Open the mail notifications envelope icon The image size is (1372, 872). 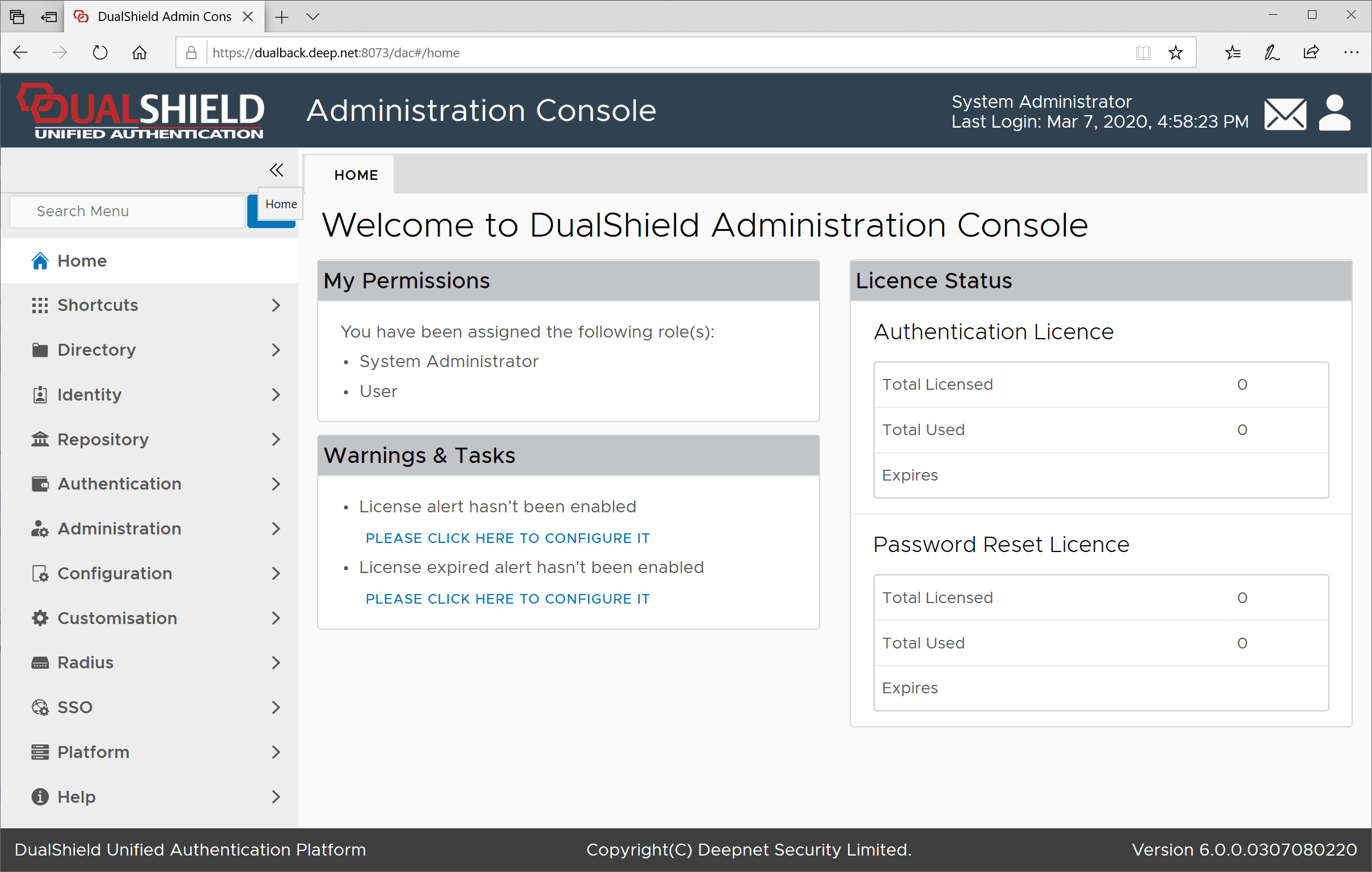point(1285,113)
